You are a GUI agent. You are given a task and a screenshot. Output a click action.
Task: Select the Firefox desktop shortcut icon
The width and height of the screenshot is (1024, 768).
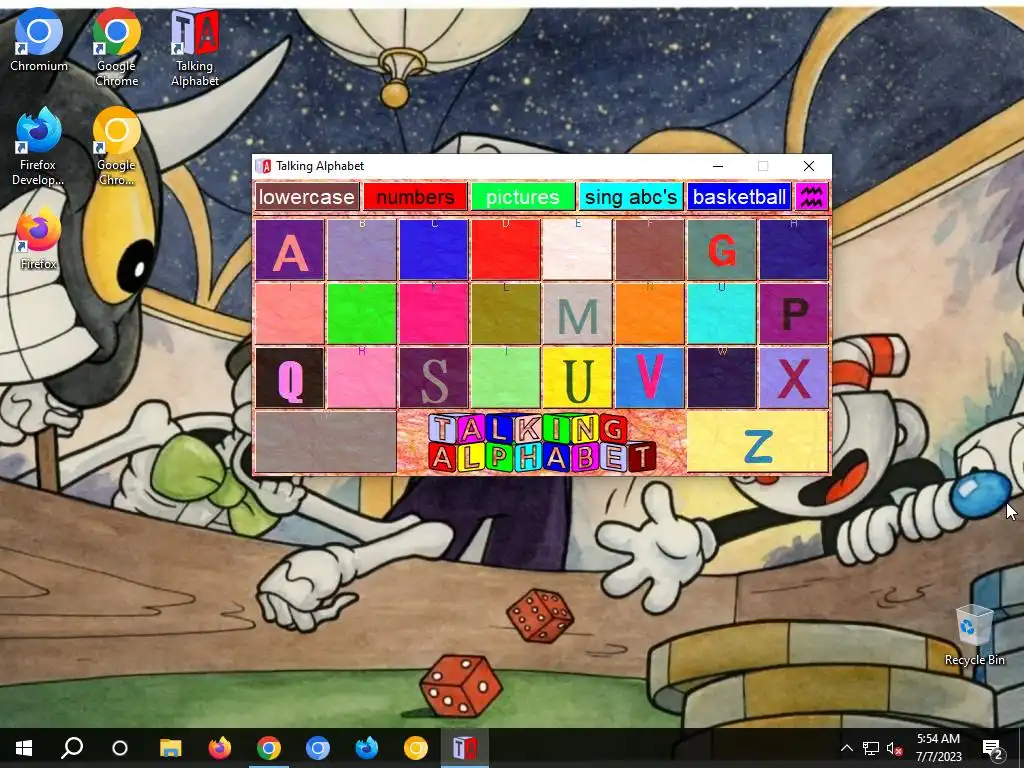(x=39, y=239)
